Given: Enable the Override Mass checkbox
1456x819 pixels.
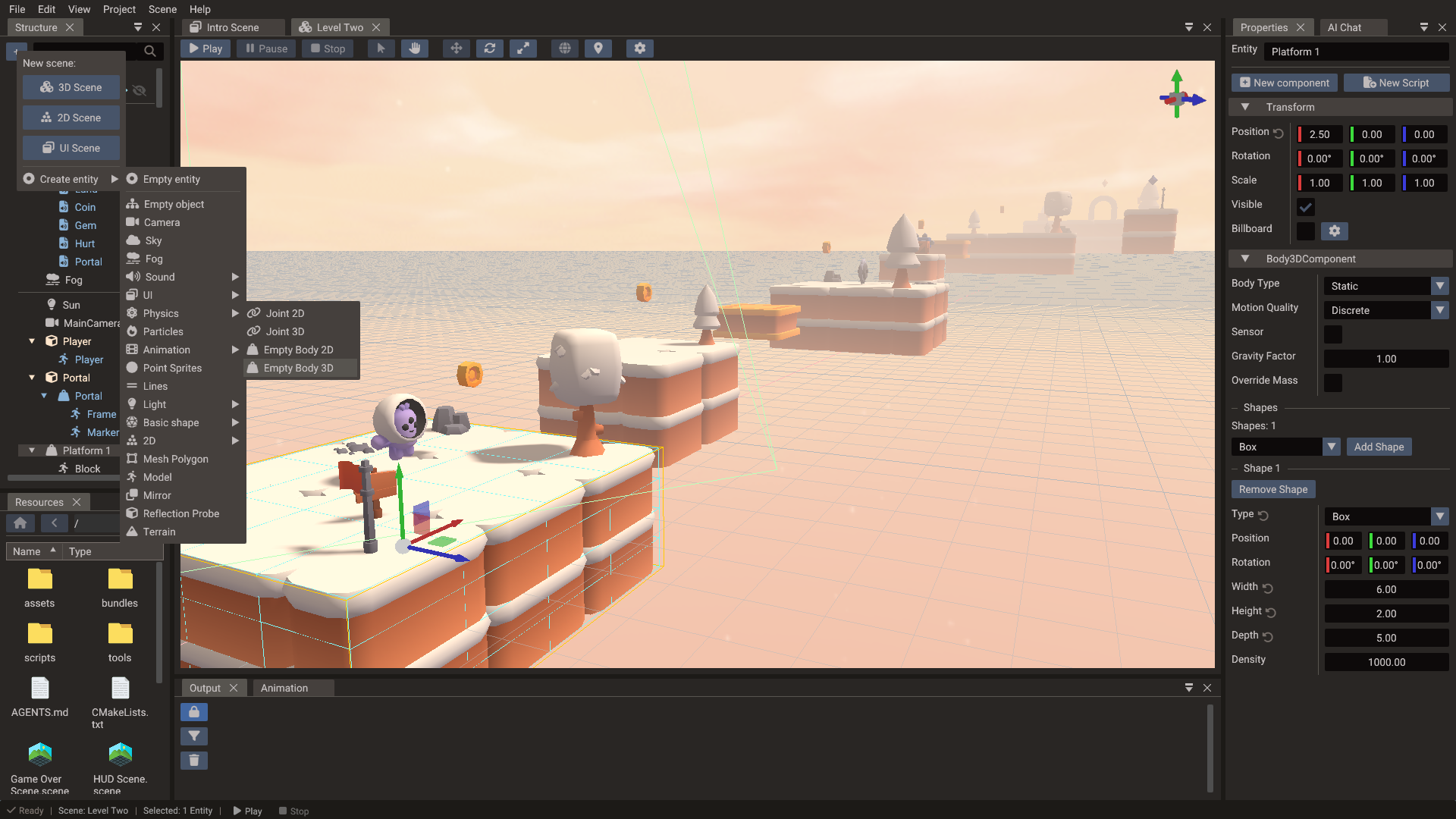Looking at the screenshot, I should (1333, 383).
